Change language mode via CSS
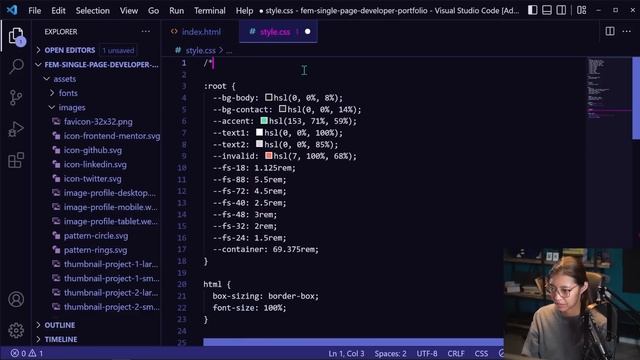 (481, 353)
